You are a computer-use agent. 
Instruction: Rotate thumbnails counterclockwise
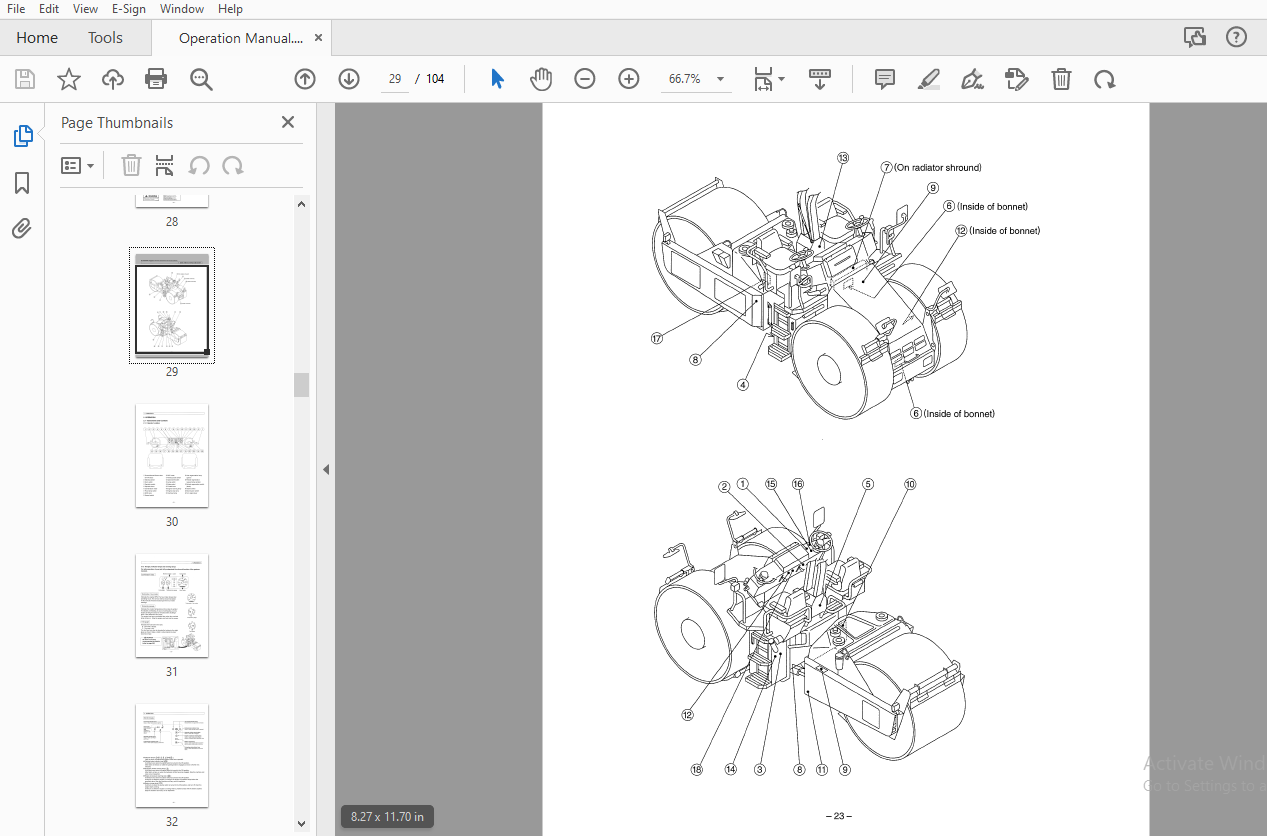click(199, 165)
